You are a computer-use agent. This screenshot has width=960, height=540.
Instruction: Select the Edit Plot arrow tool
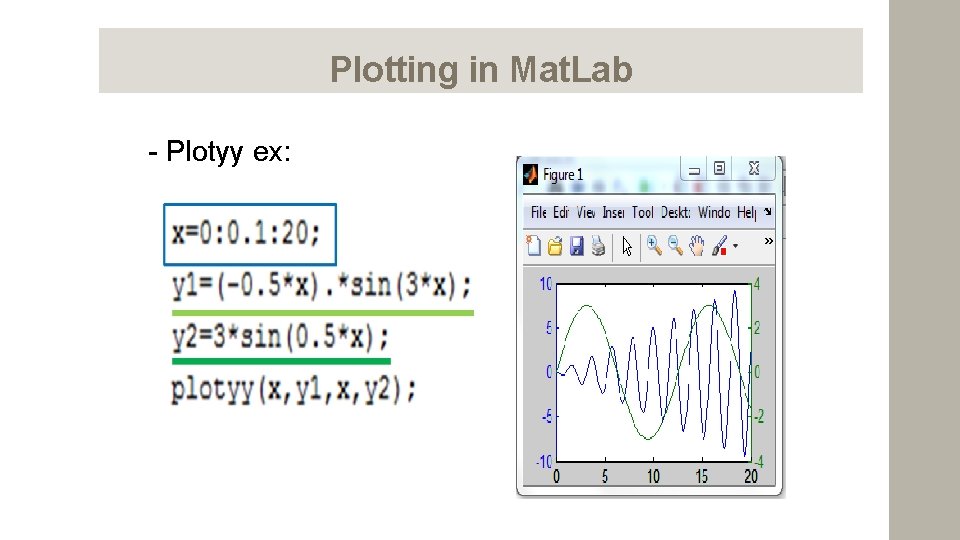(627, 246)
